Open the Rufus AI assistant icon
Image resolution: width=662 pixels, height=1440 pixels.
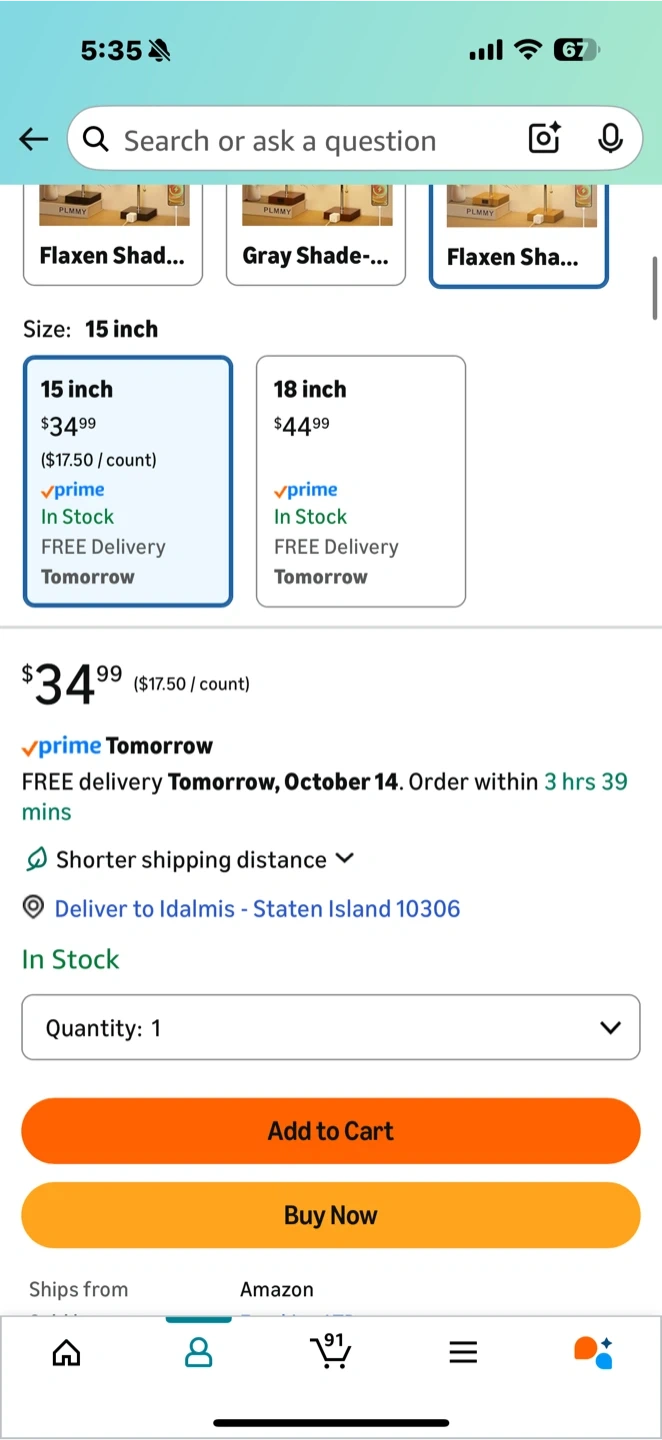click(x=593, y=1352)
